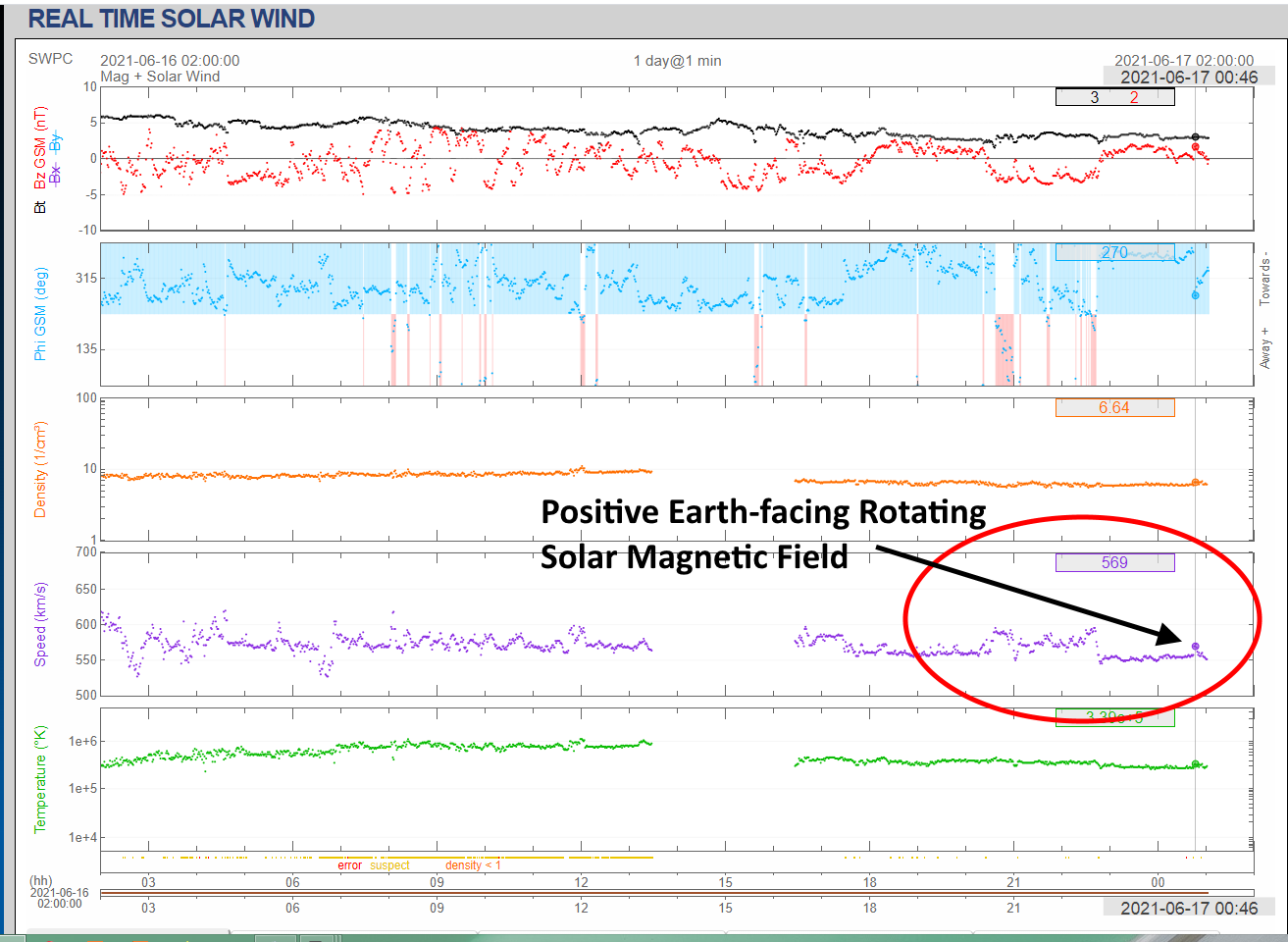Screen dimensions: 1288x942
Task: Click the blue Phi cursor marker dot
Action: click(x=1195, y=295)
